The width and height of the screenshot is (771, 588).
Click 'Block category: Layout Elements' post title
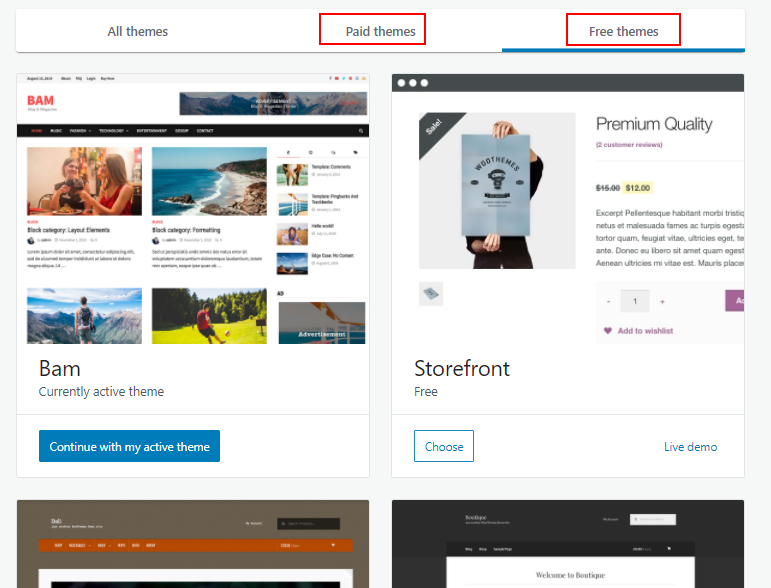[x=68, y=230]
